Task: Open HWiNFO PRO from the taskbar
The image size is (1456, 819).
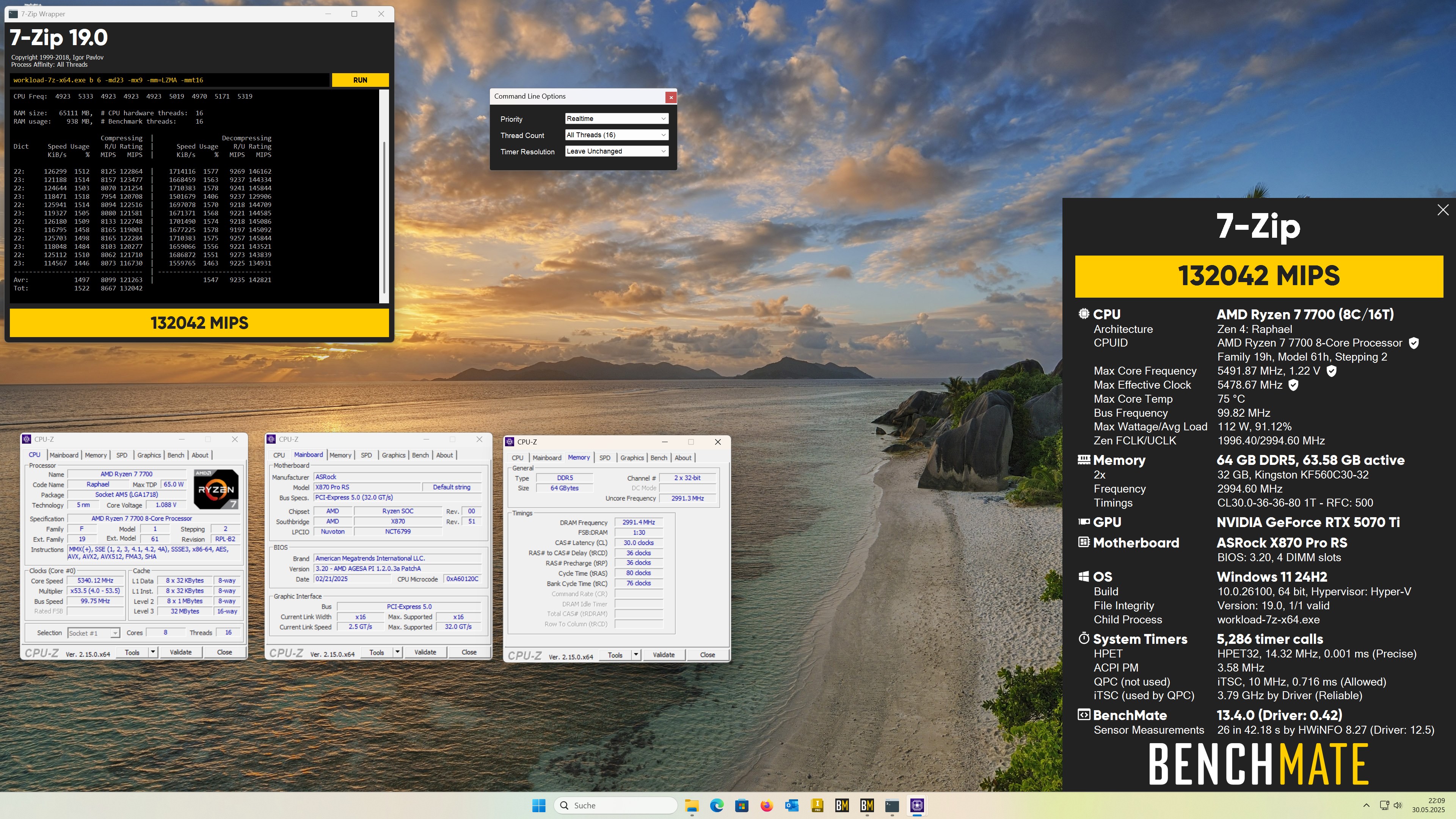Action: click(x=817, y=805)
